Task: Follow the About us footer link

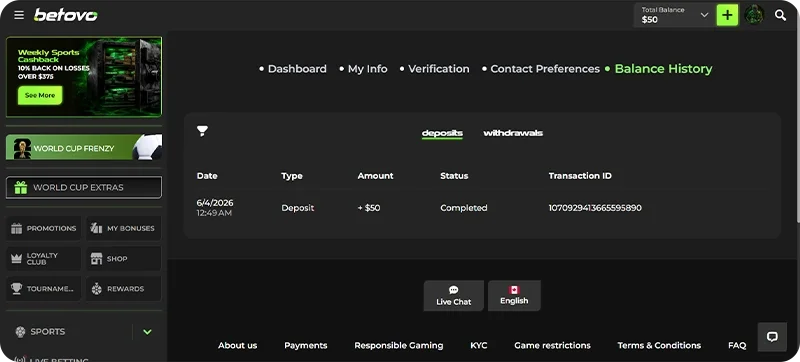Action: pyautogui.click(x=238, y=345)
